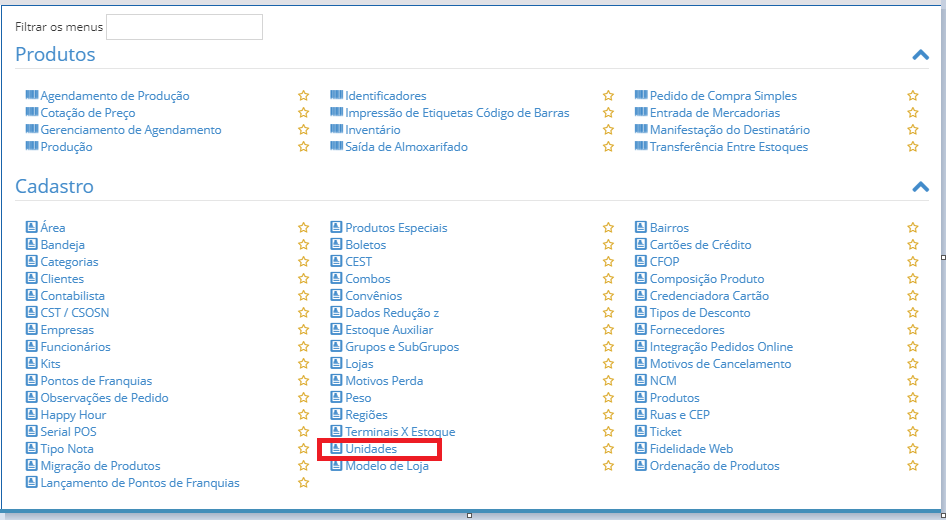Viewport: 946px width, 520px height.
Task: Open the Estoque Auxiliar link
Action: pos(389,330)
